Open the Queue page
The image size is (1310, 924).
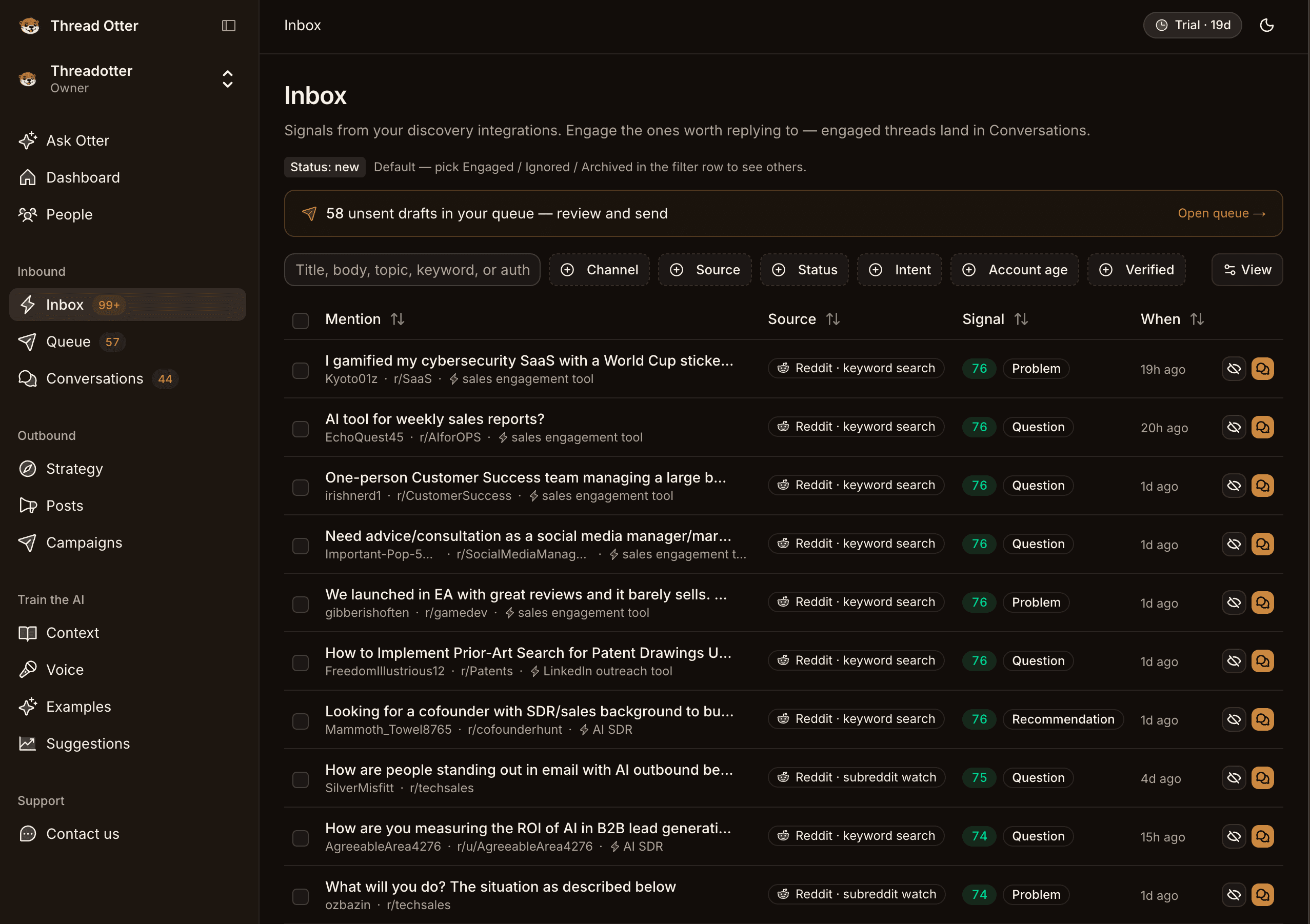(128, 342)
